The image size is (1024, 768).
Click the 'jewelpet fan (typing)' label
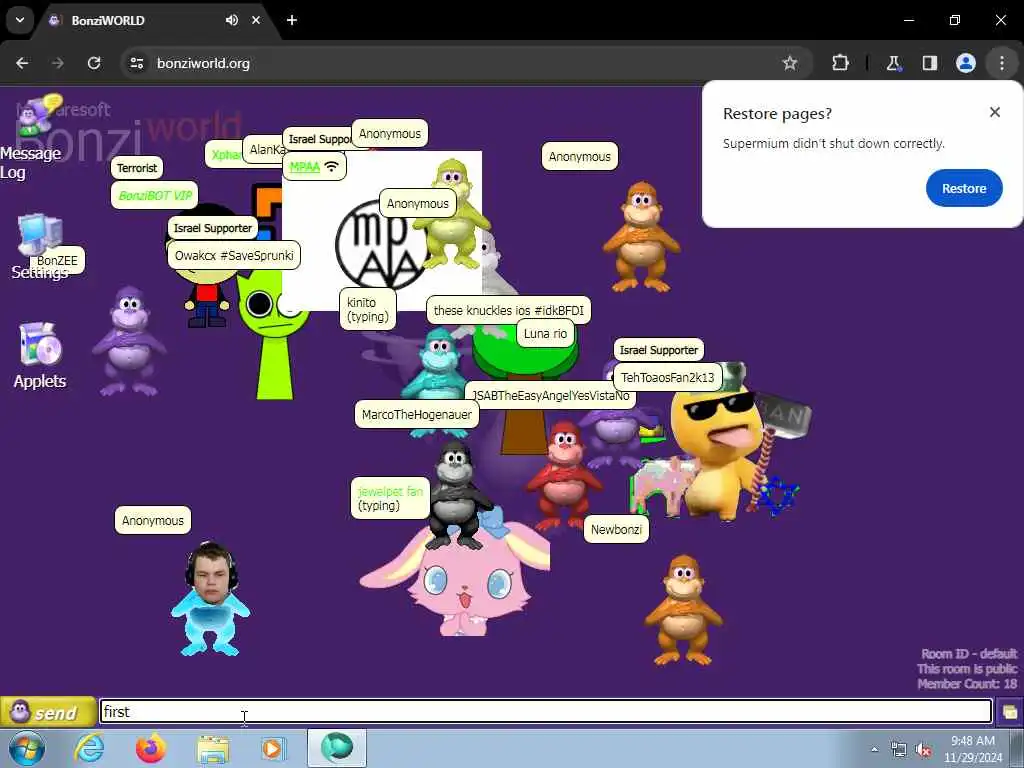point(390,498)
